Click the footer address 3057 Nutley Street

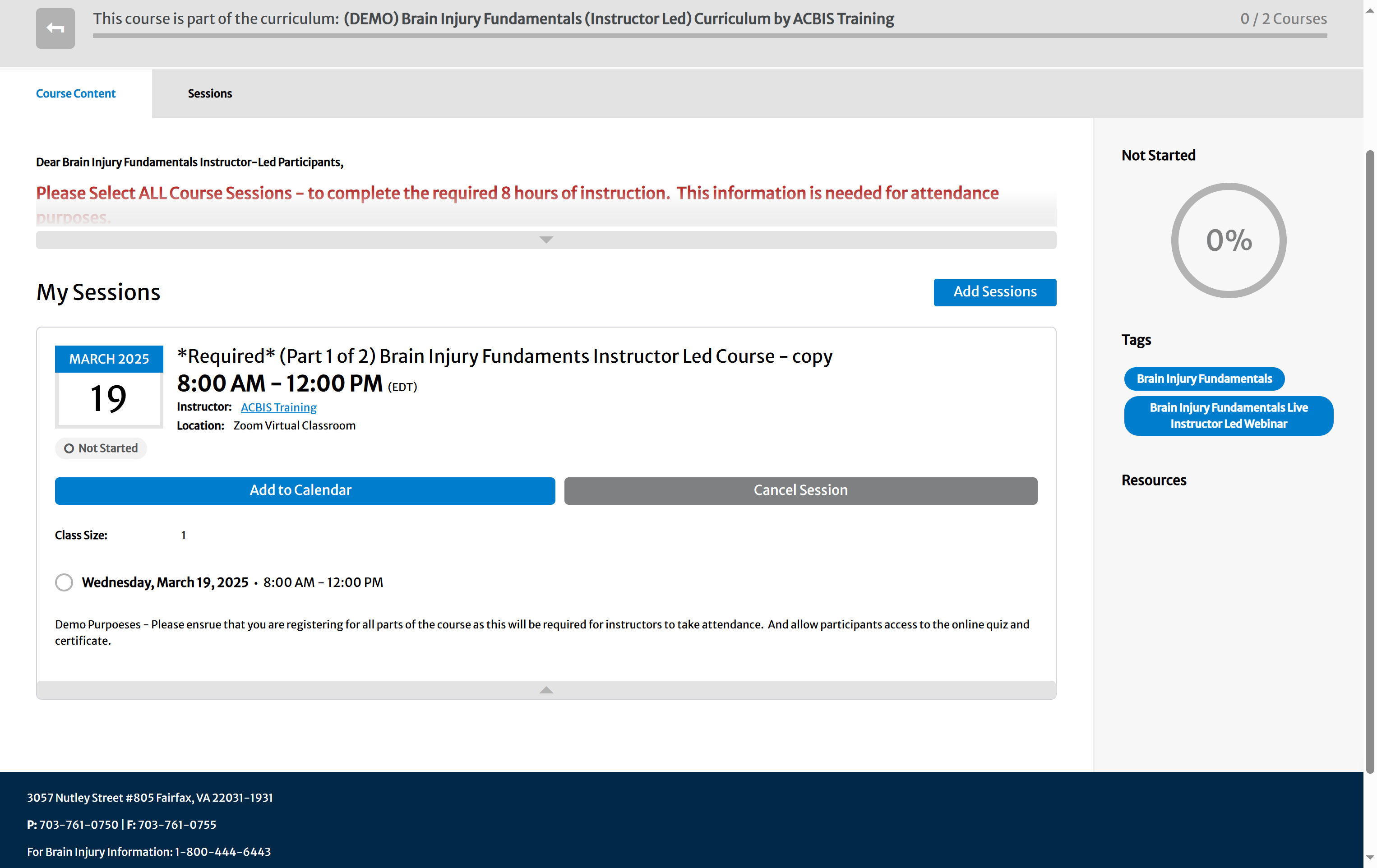150,798
